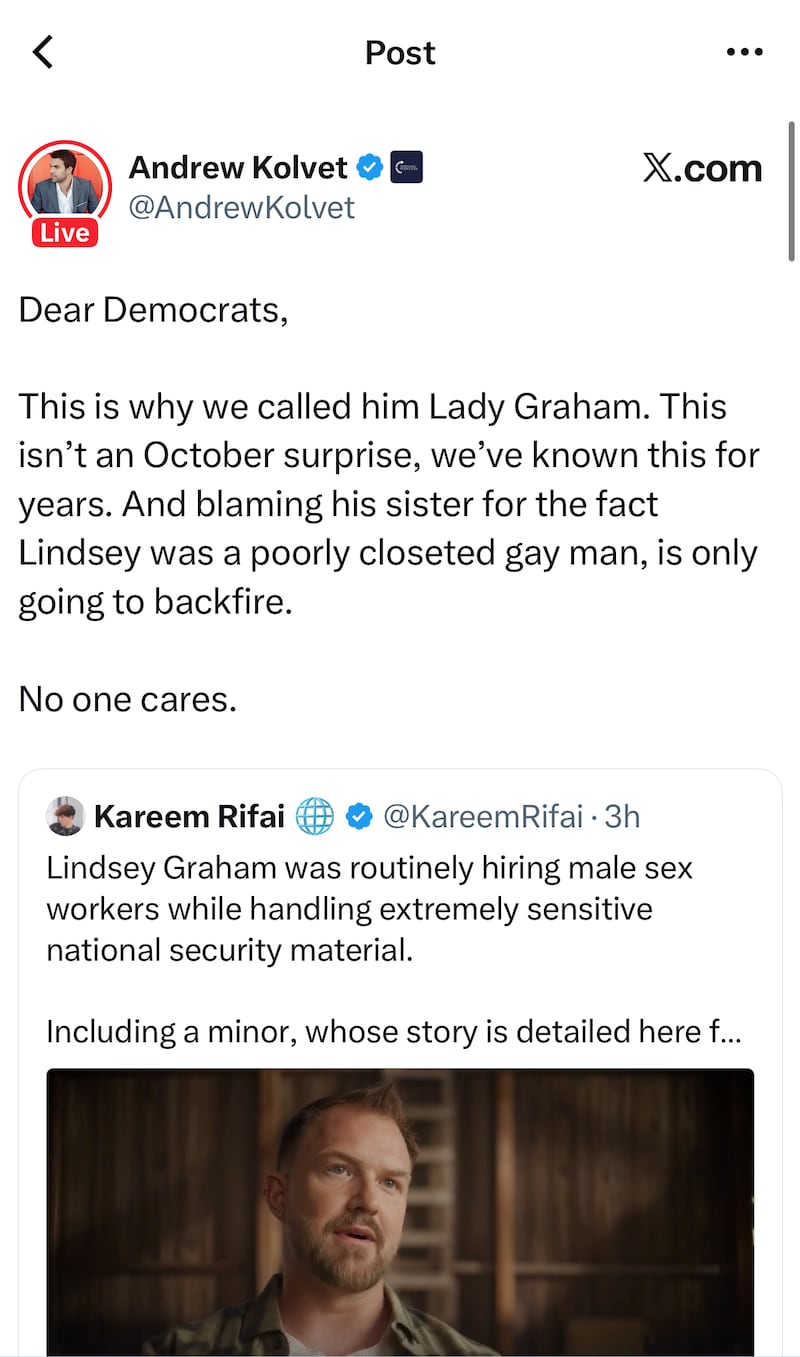The width and height of the screenshot is (800, 1357).
Task: Click Andrew Kolvet's blue verified badge
Action: coord(369,167)
